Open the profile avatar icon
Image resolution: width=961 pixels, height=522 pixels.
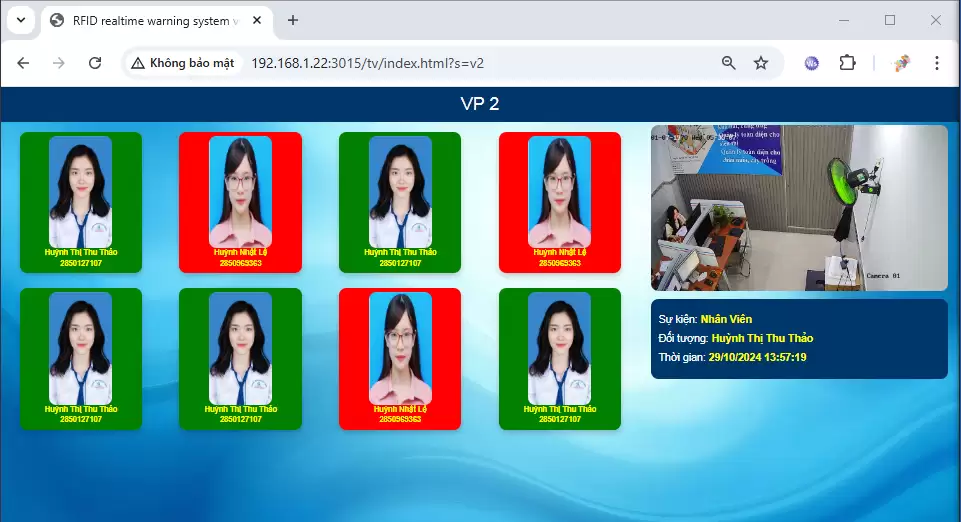point(902,63)
